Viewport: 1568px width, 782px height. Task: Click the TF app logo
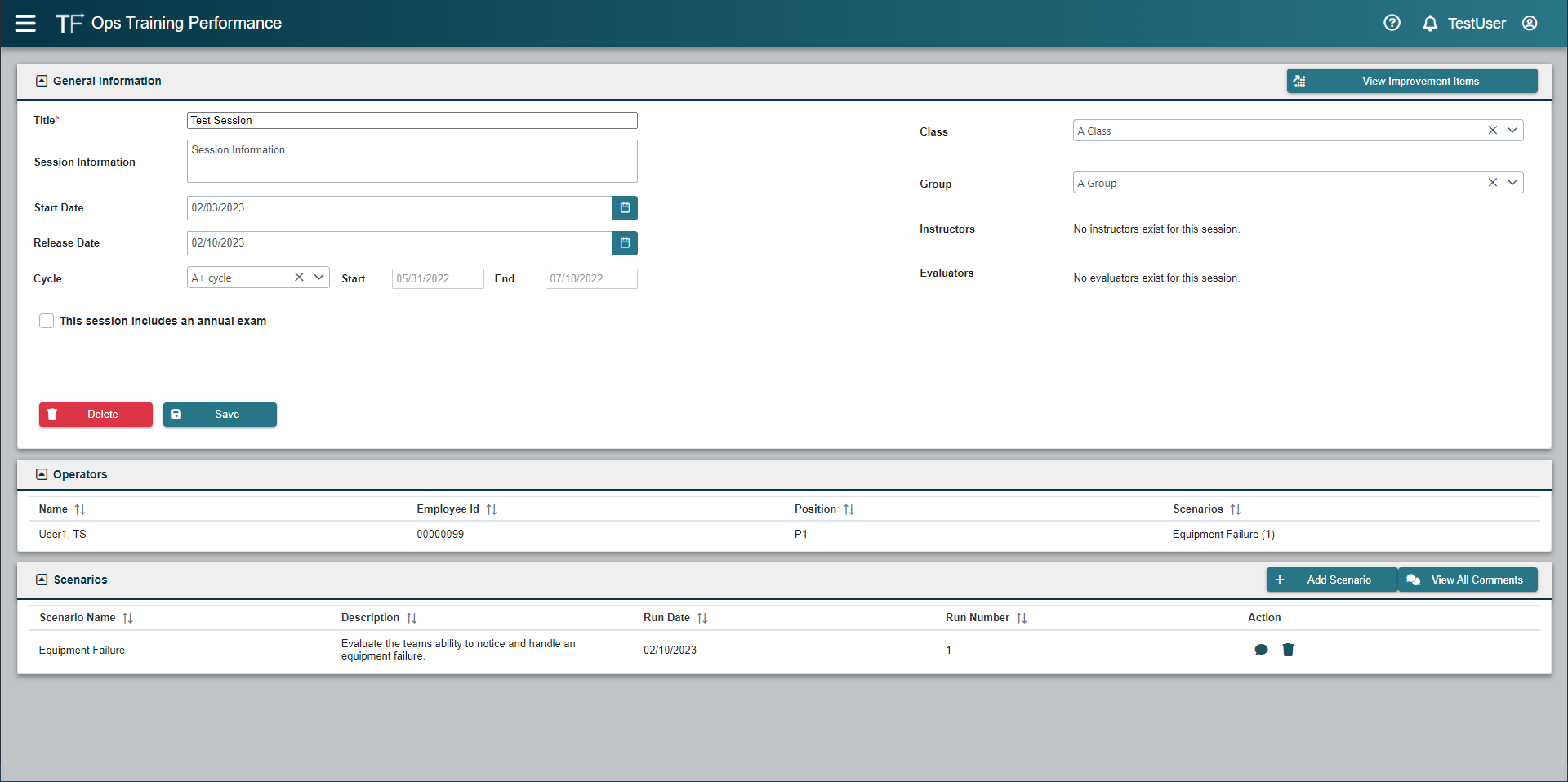[x=69, y=24]
